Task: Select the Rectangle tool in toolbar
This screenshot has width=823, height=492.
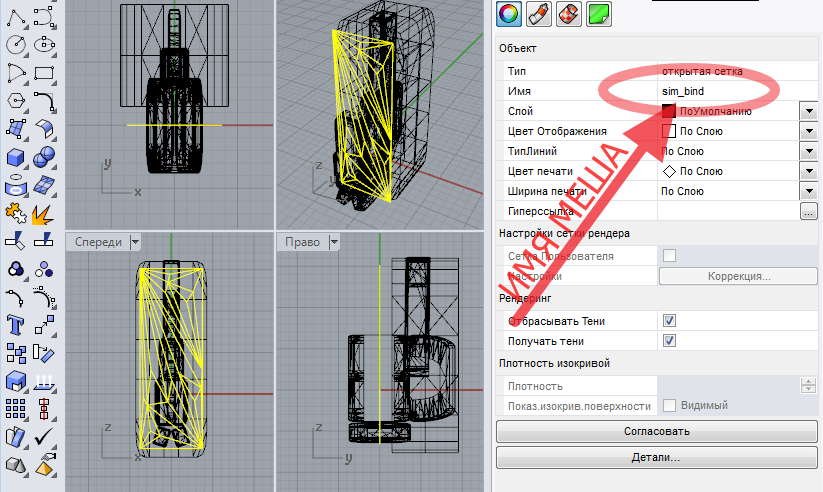Action: pyautogui.click(x=43, y=73)
